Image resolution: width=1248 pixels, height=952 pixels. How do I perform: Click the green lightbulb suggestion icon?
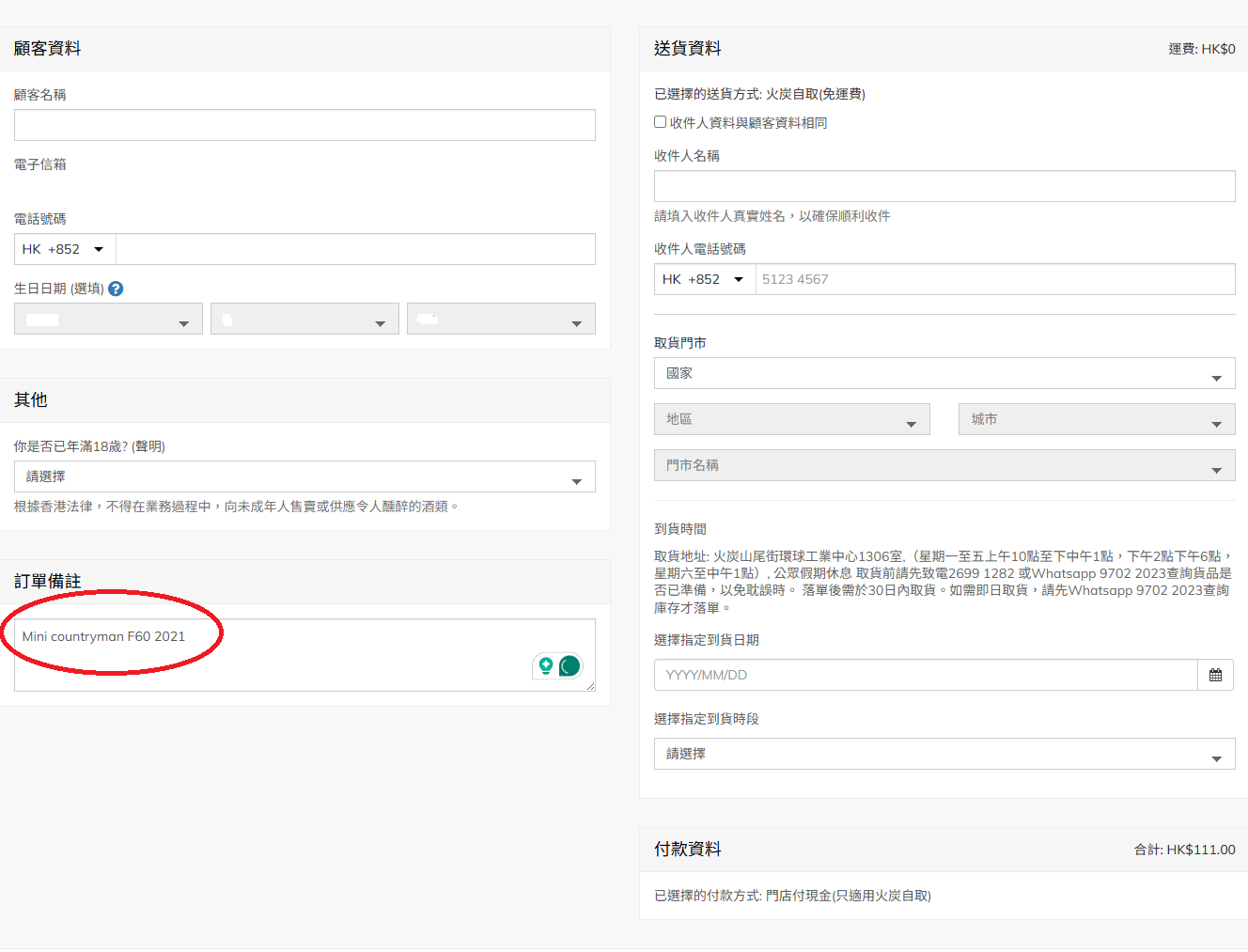pos(545,666)
